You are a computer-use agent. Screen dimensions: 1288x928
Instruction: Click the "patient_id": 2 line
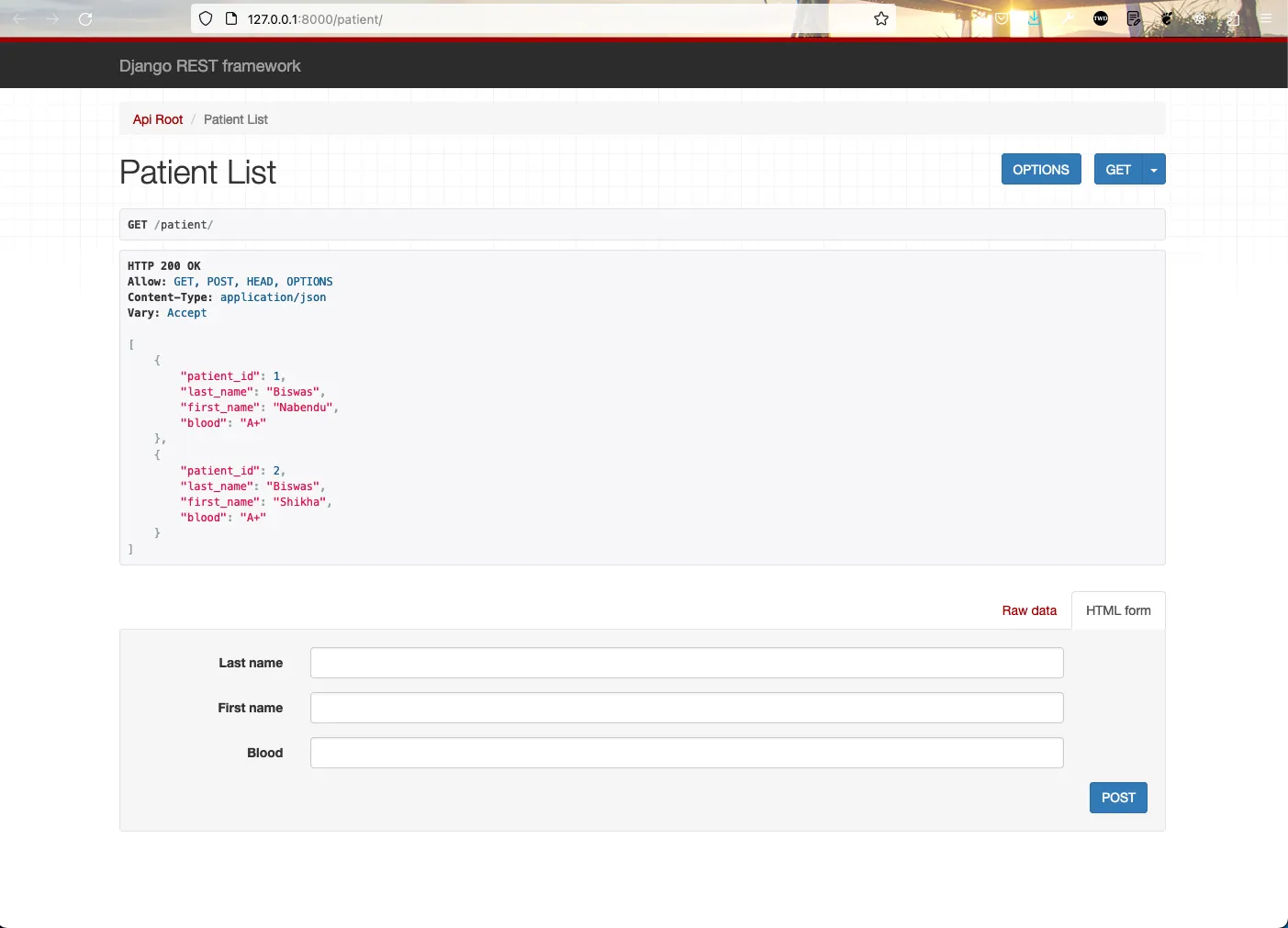click(233, 471)
